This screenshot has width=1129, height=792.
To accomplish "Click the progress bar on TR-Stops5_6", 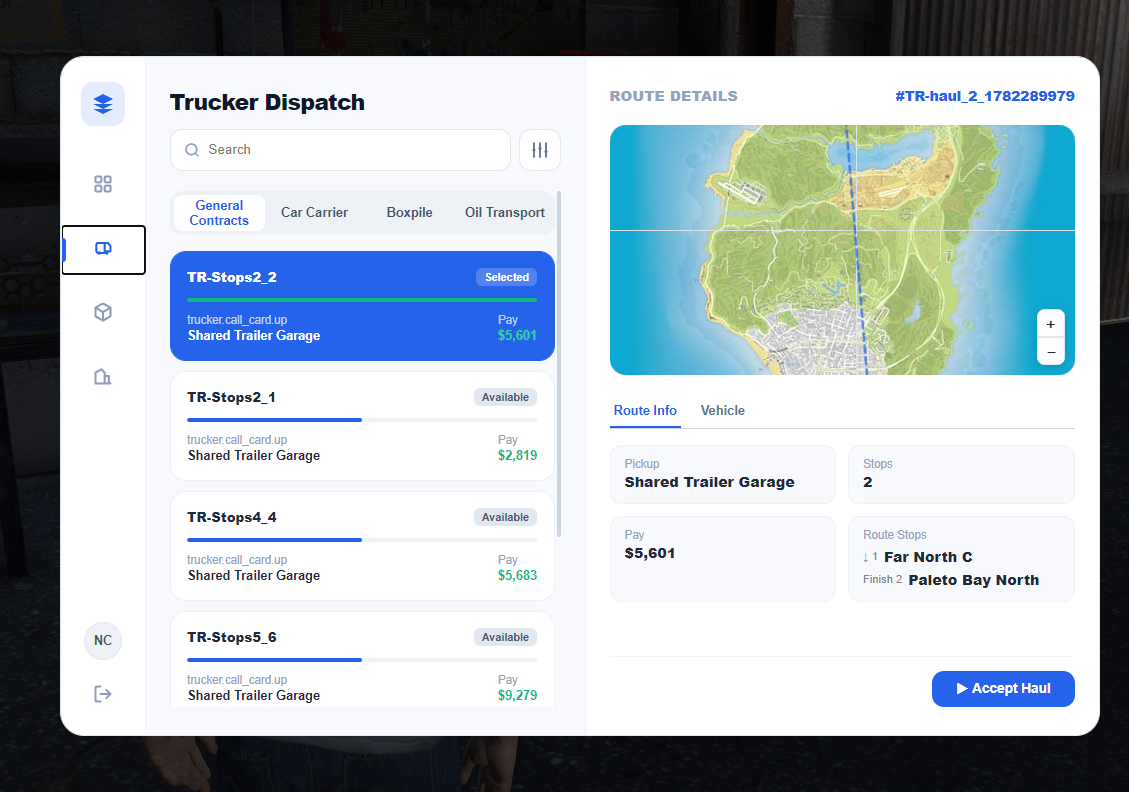I will tap(362, 660).
